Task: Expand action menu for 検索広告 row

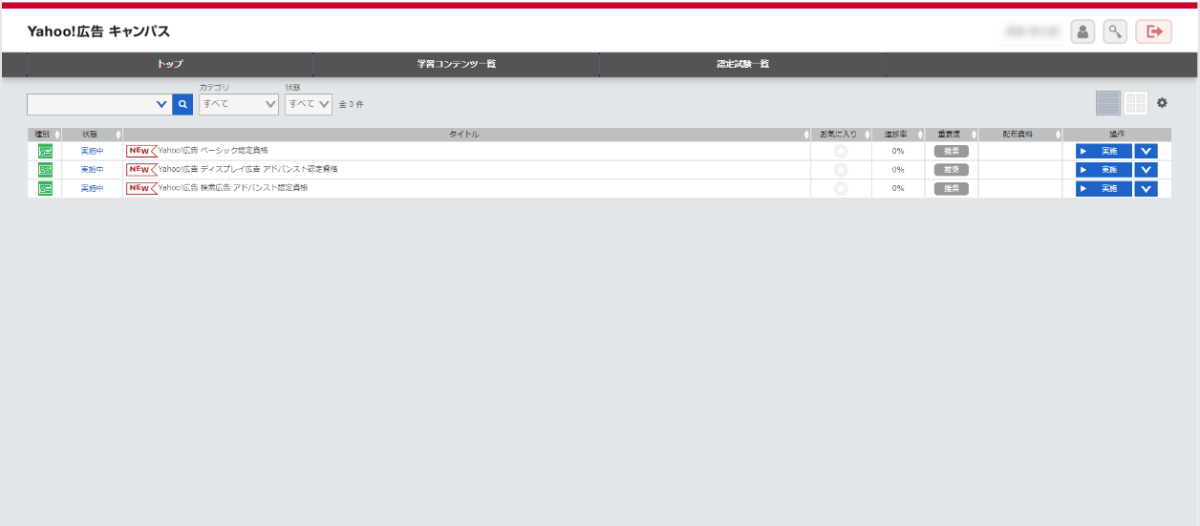Action: (1147, 188)
